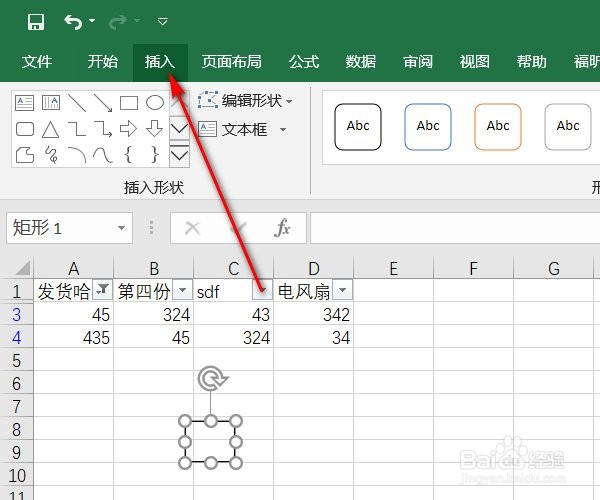Click the Redo arrow icon

click(x=117, y=22)
